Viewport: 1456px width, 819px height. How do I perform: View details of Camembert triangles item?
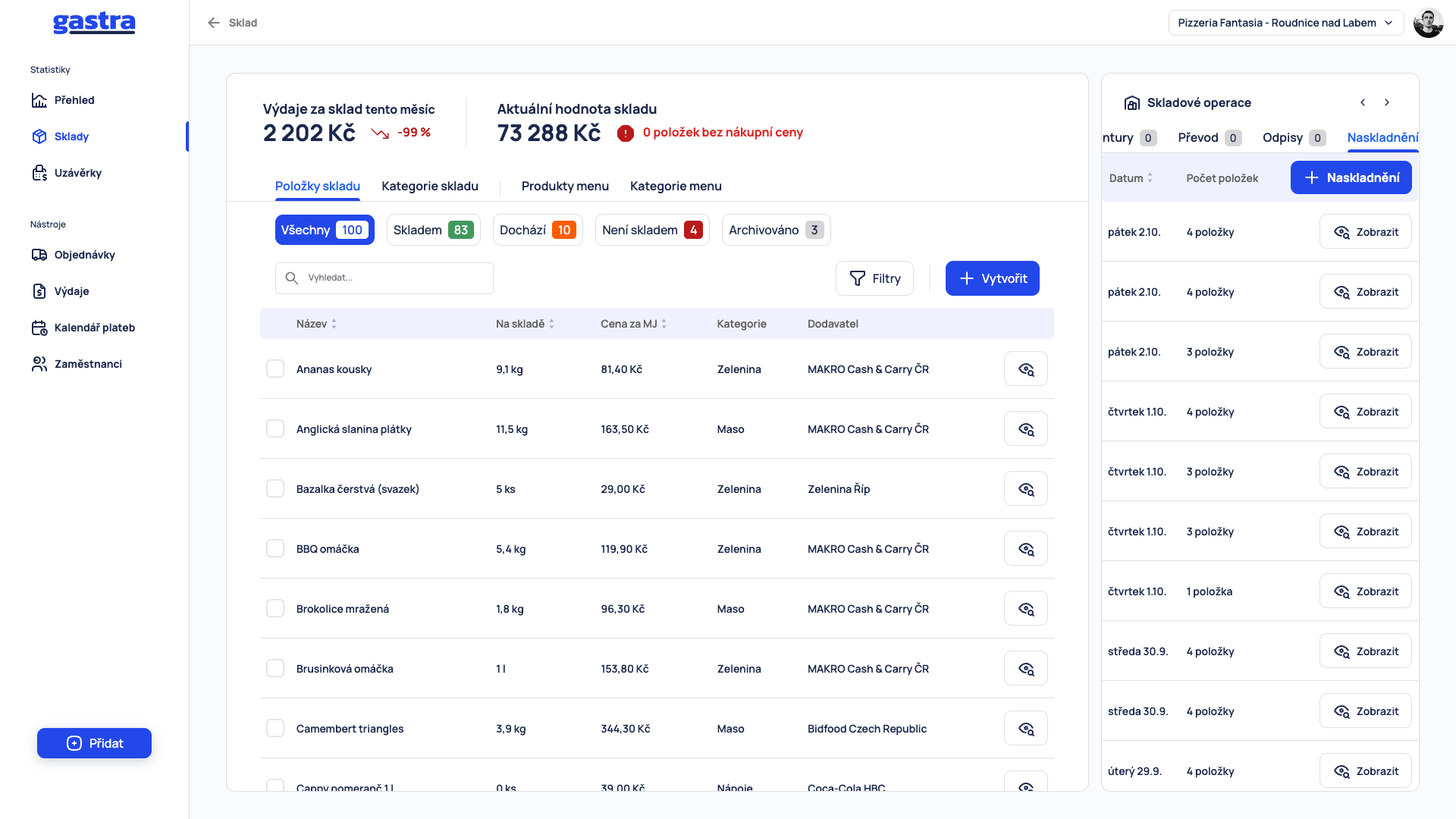click(x=1025, y=728)
